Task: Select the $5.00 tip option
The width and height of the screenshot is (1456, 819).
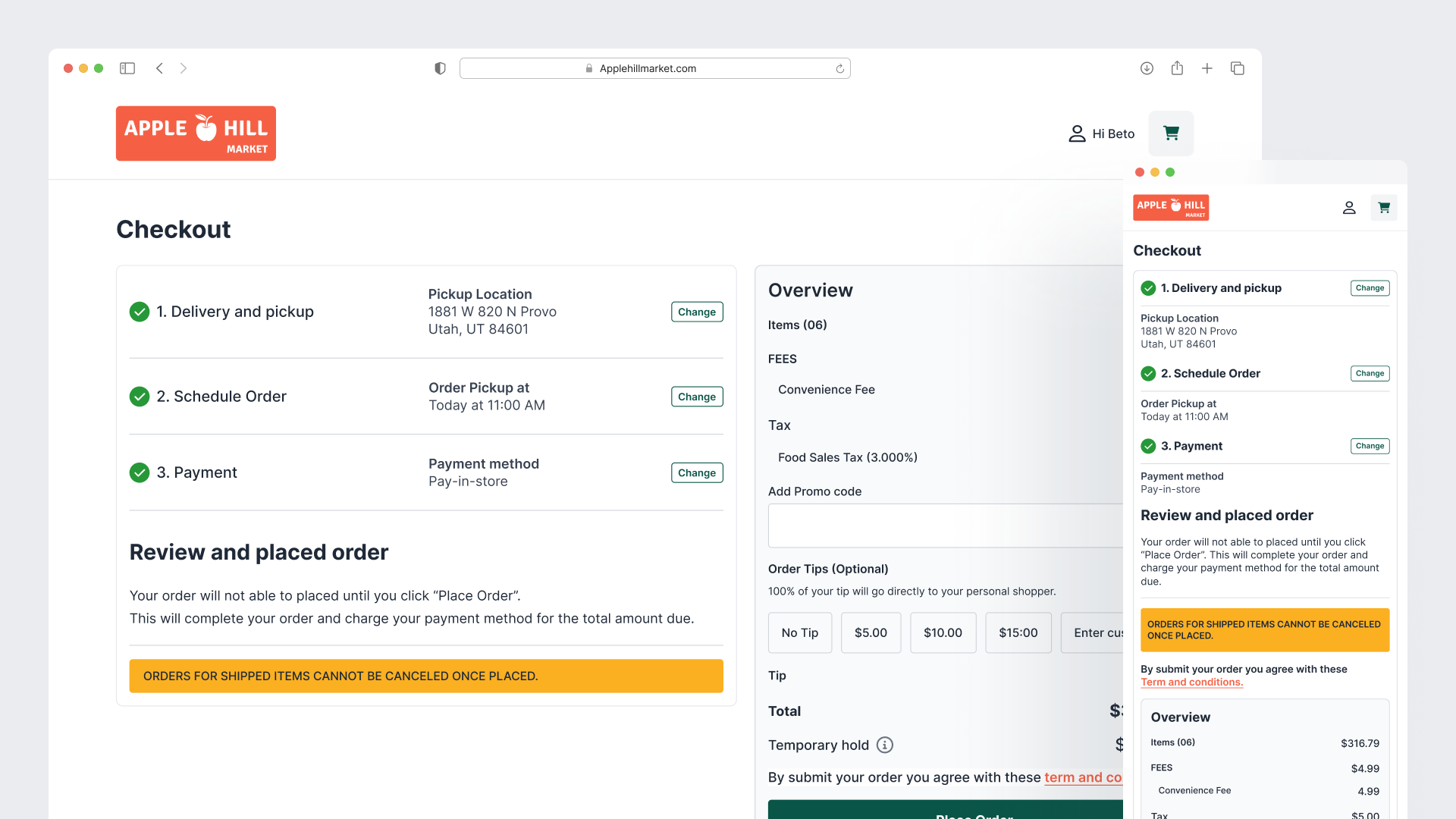Action: click(x=871, y=632)
